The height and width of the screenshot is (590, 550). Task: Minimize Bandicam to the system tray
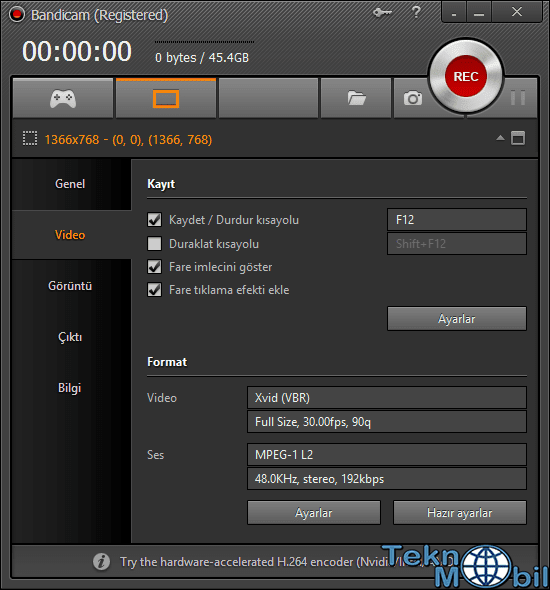(x=454, y=12)
